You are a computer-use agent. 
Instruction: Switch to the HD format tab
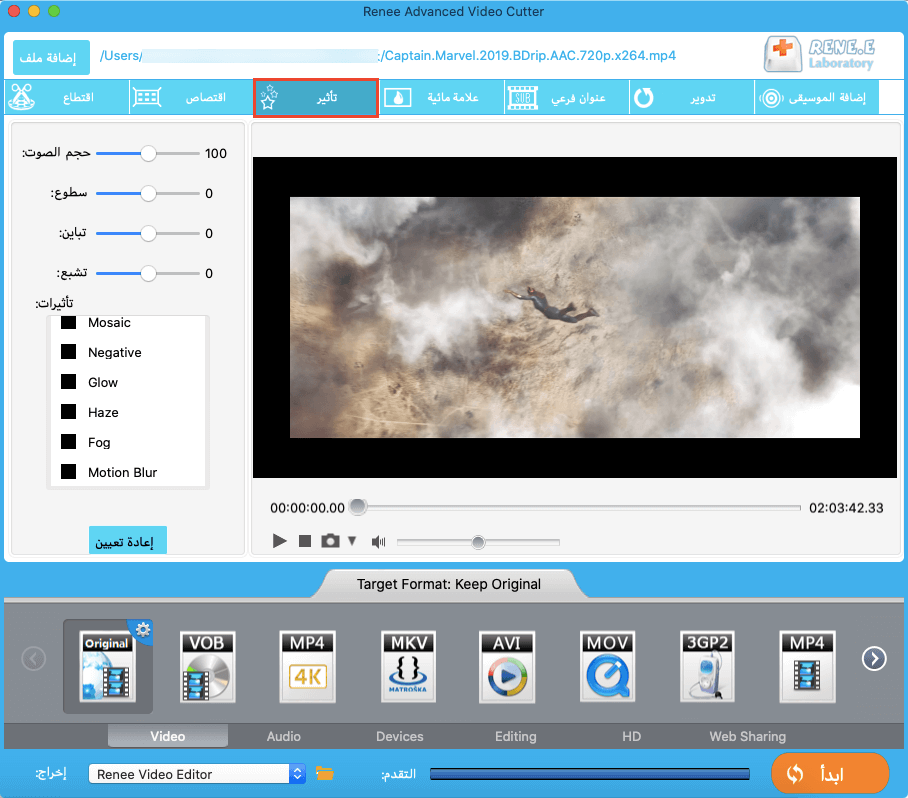(x=631, y=736)
